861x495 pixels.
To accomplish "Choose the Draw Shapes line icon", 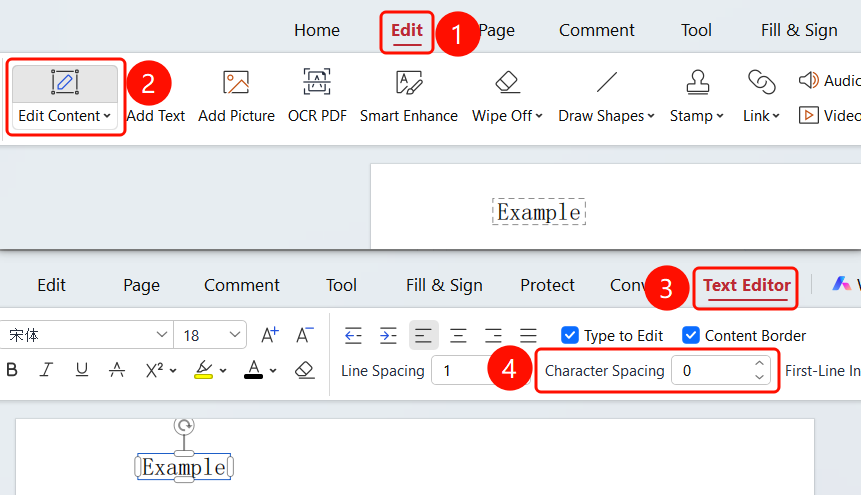I will 607,82.
